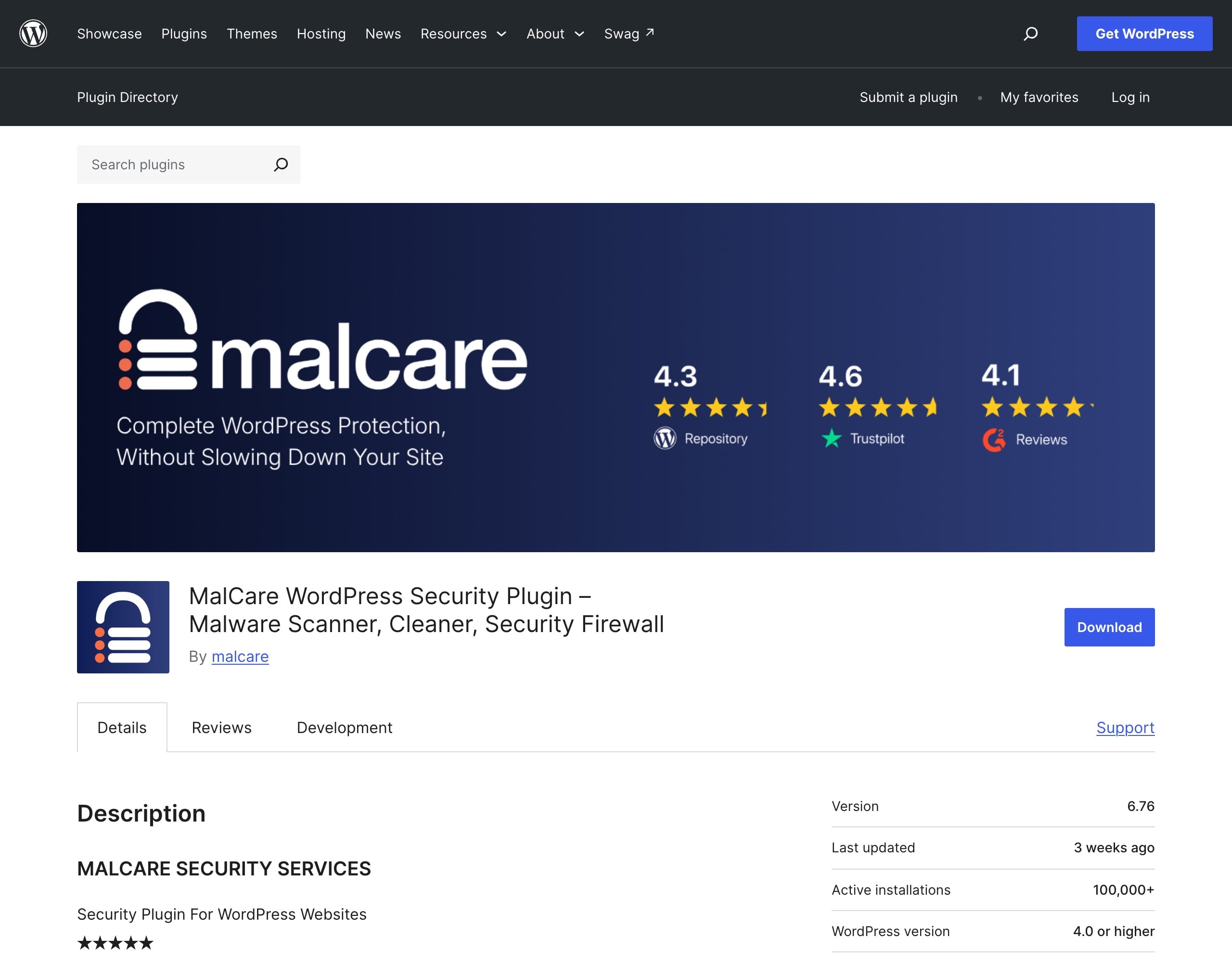Image resolution: width=1232 pixels, height=962 pixels.
Task: Click the MalCare banner image
Action: coord(616,377)
